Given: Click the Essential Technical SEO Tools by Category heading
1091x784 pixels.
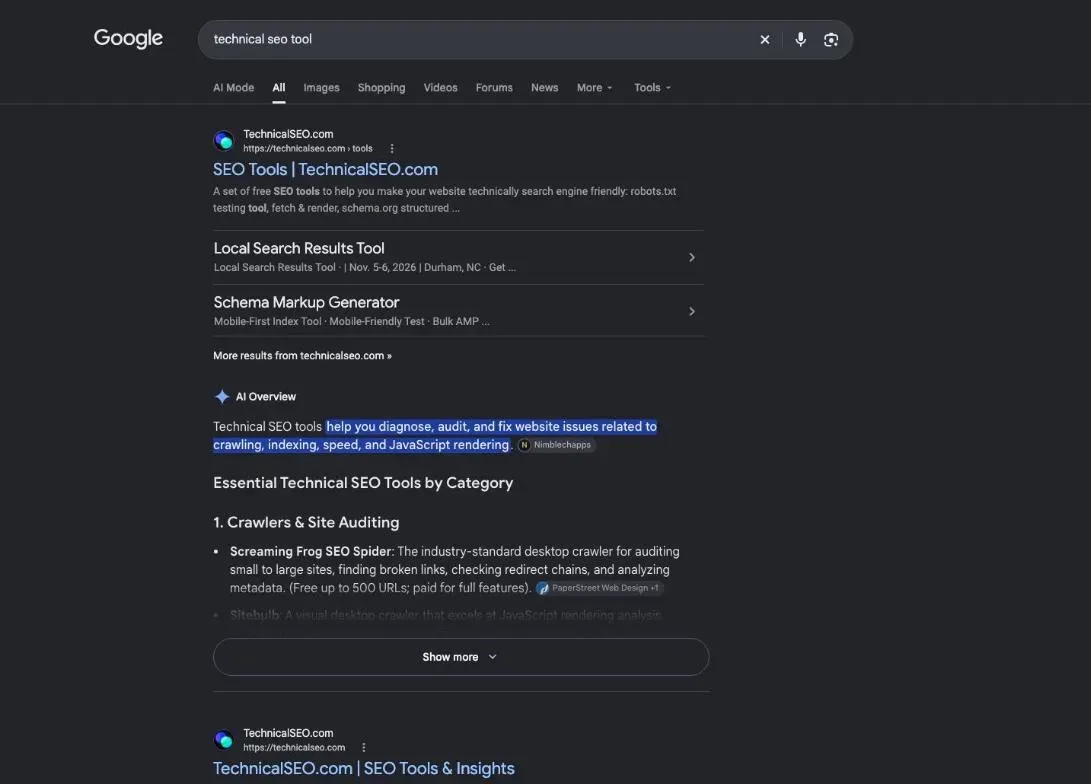Looking at the screenshot, I should point(363,483).
